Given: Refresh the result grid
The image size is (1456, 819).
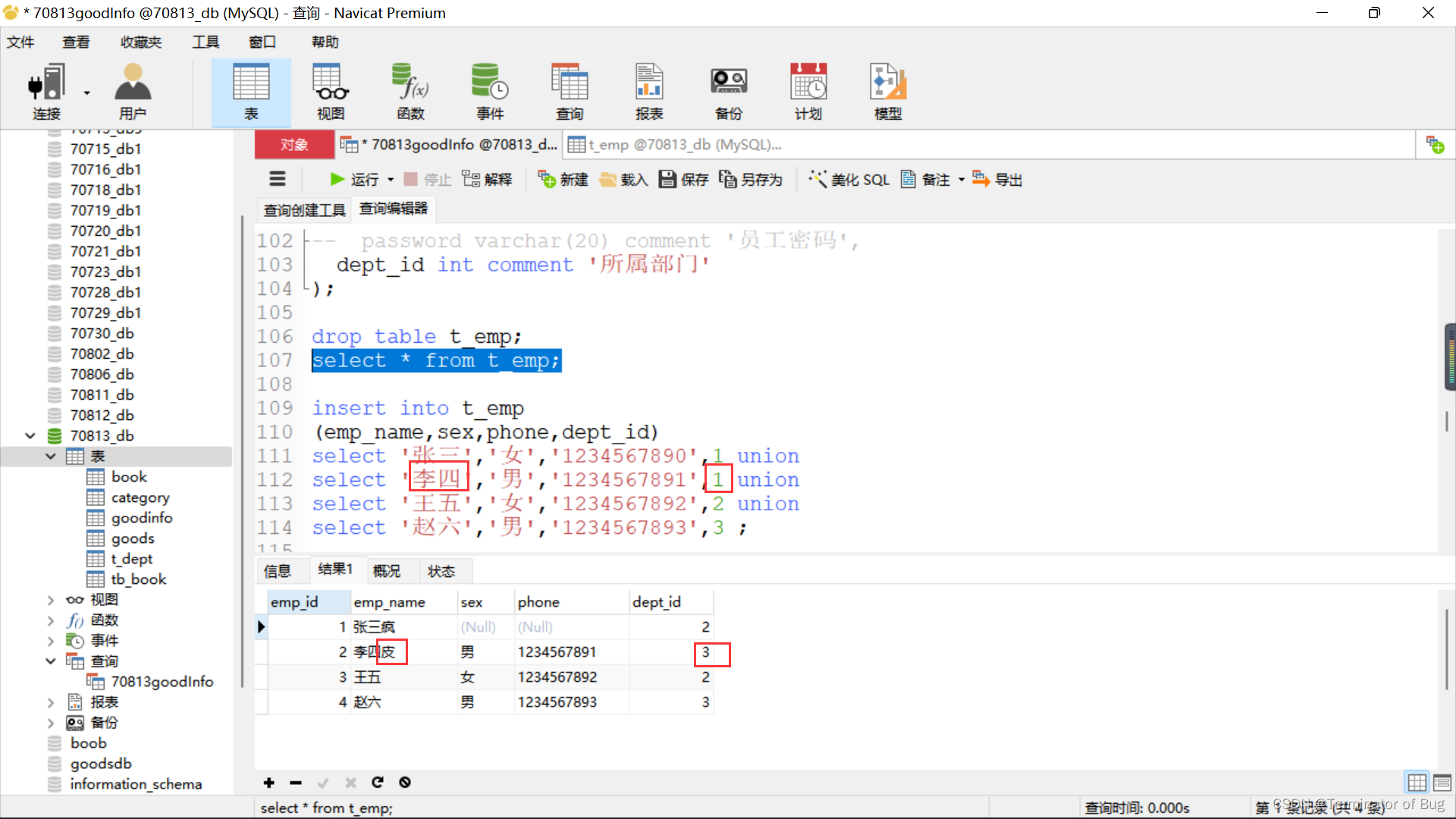Looking at the screenshot, I should point(378,783).
